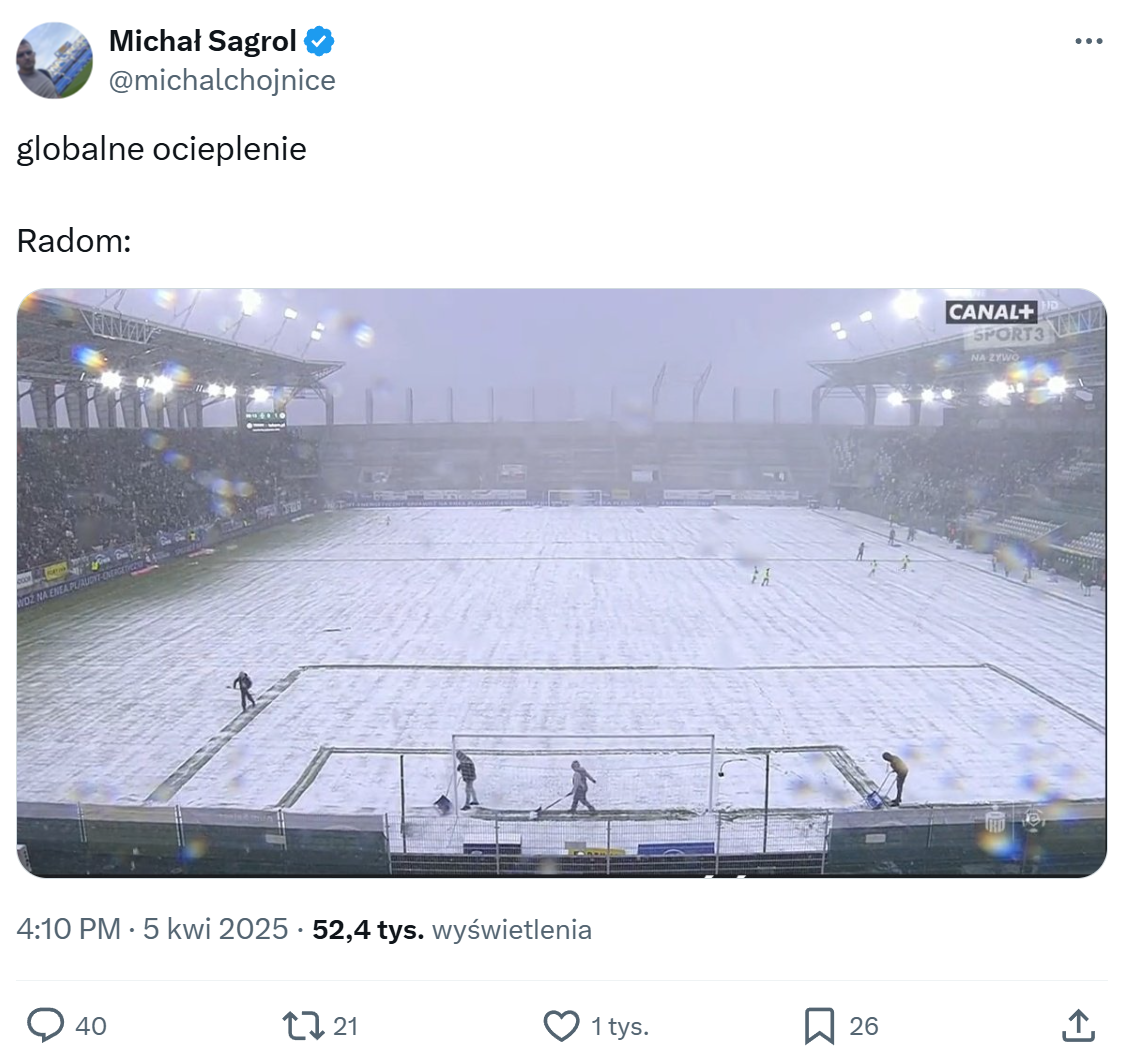Image resolution: width=1125 pixels, height=1062 pixels.
Task: Toggle the bookmark icon
Action: click(819, 1025)
